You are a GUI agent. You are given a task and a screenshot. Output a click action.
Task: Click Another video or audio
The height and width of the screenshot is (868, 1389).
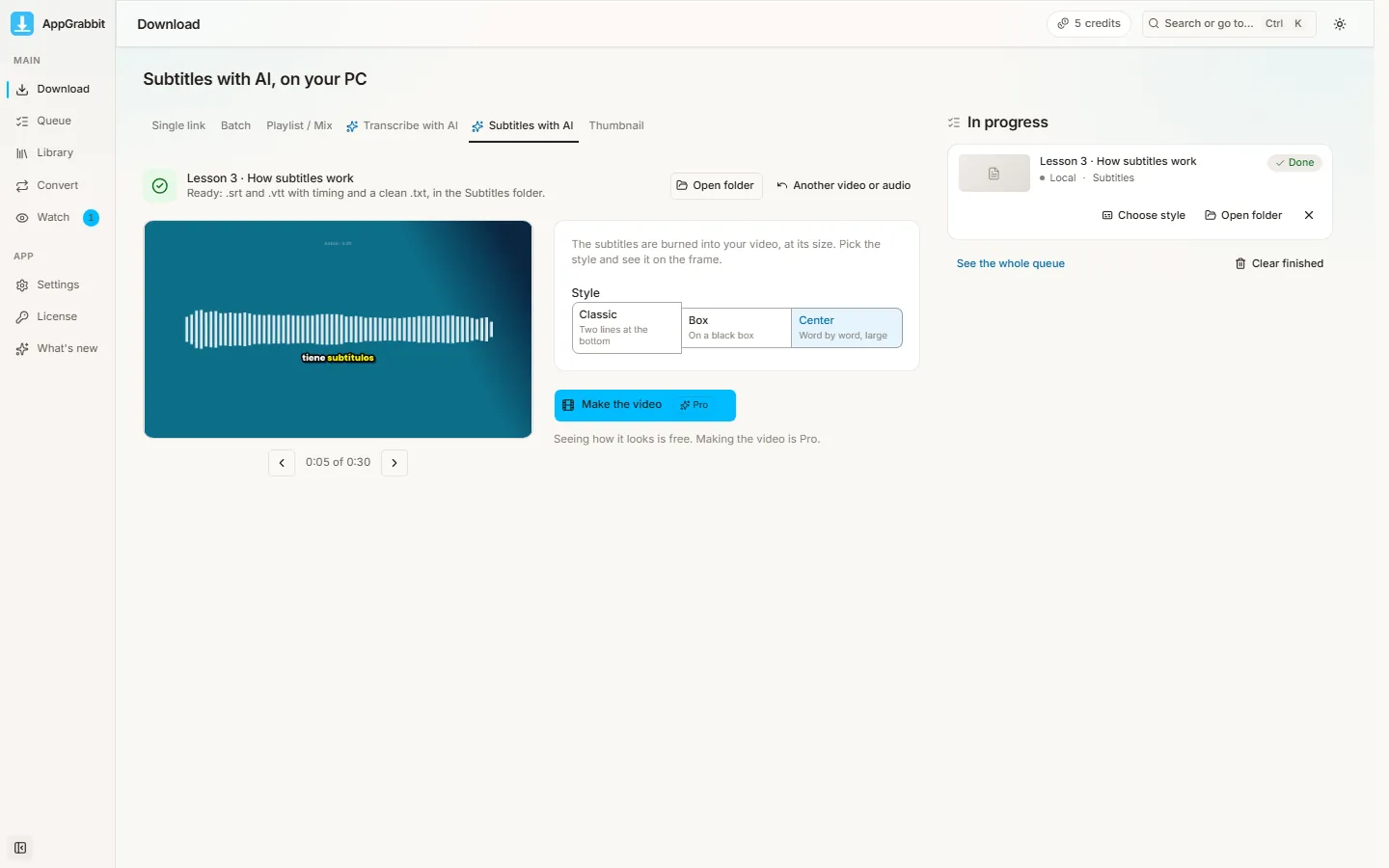[844, 185]
